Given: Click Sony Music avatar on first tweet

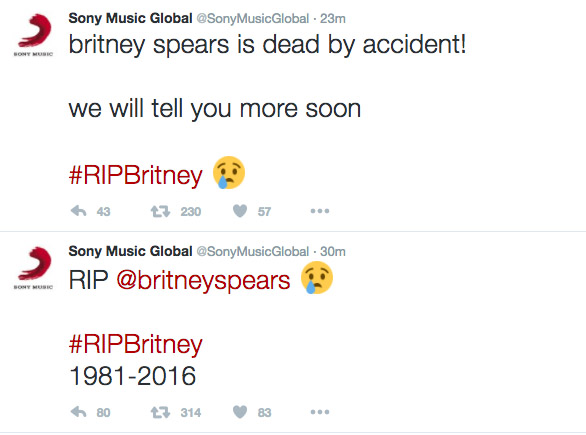Looking at the screenshot, I should click(34, 34).
